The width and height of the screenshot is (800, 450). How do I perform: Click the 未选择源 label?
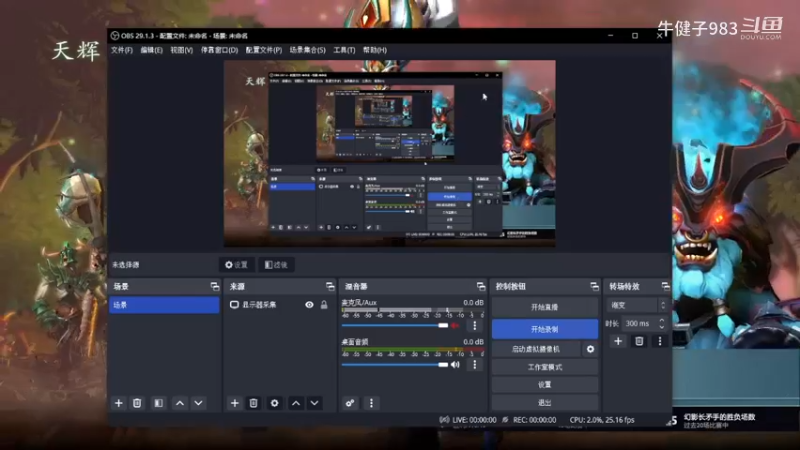coord(126,265)
